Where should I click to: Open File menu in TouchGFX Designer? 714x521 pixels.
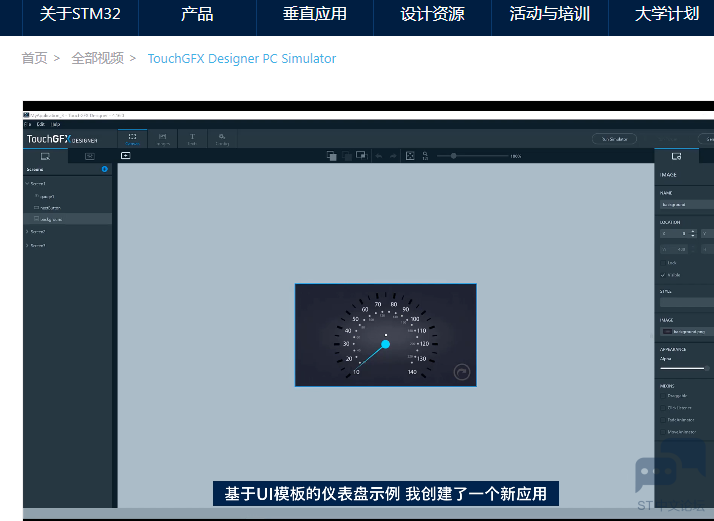[27, 124]
